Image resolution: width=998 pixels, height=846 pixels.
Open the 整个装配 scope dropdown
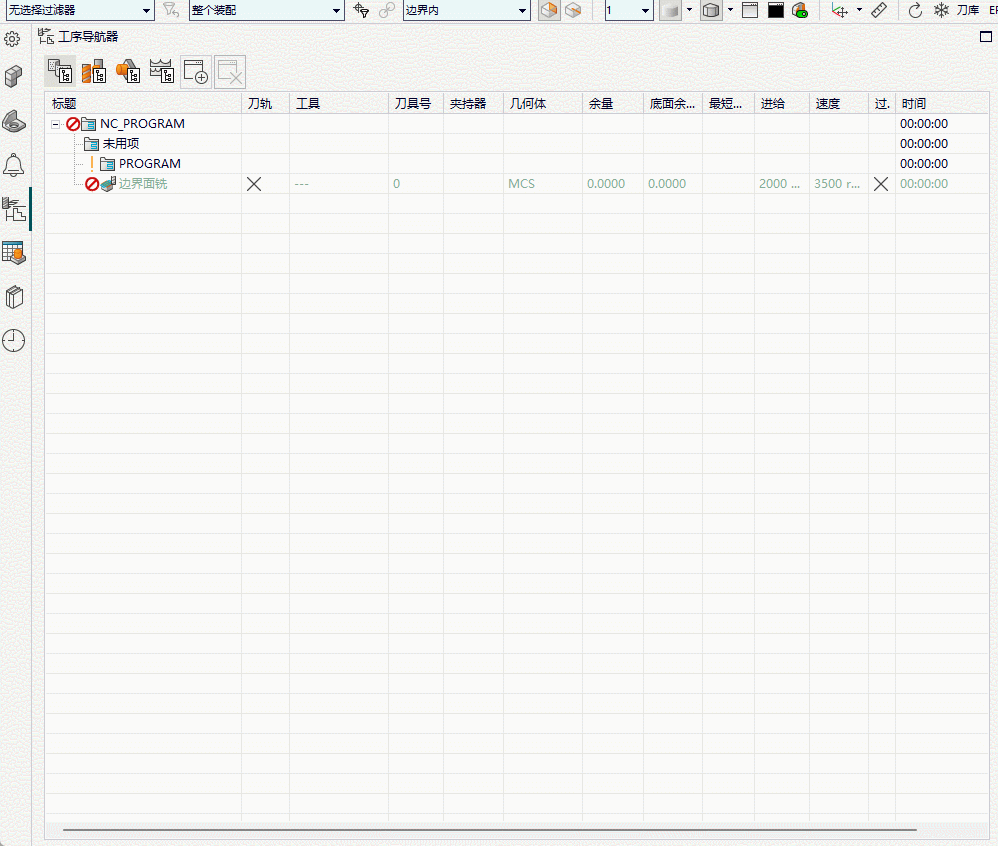coord(266,10)
